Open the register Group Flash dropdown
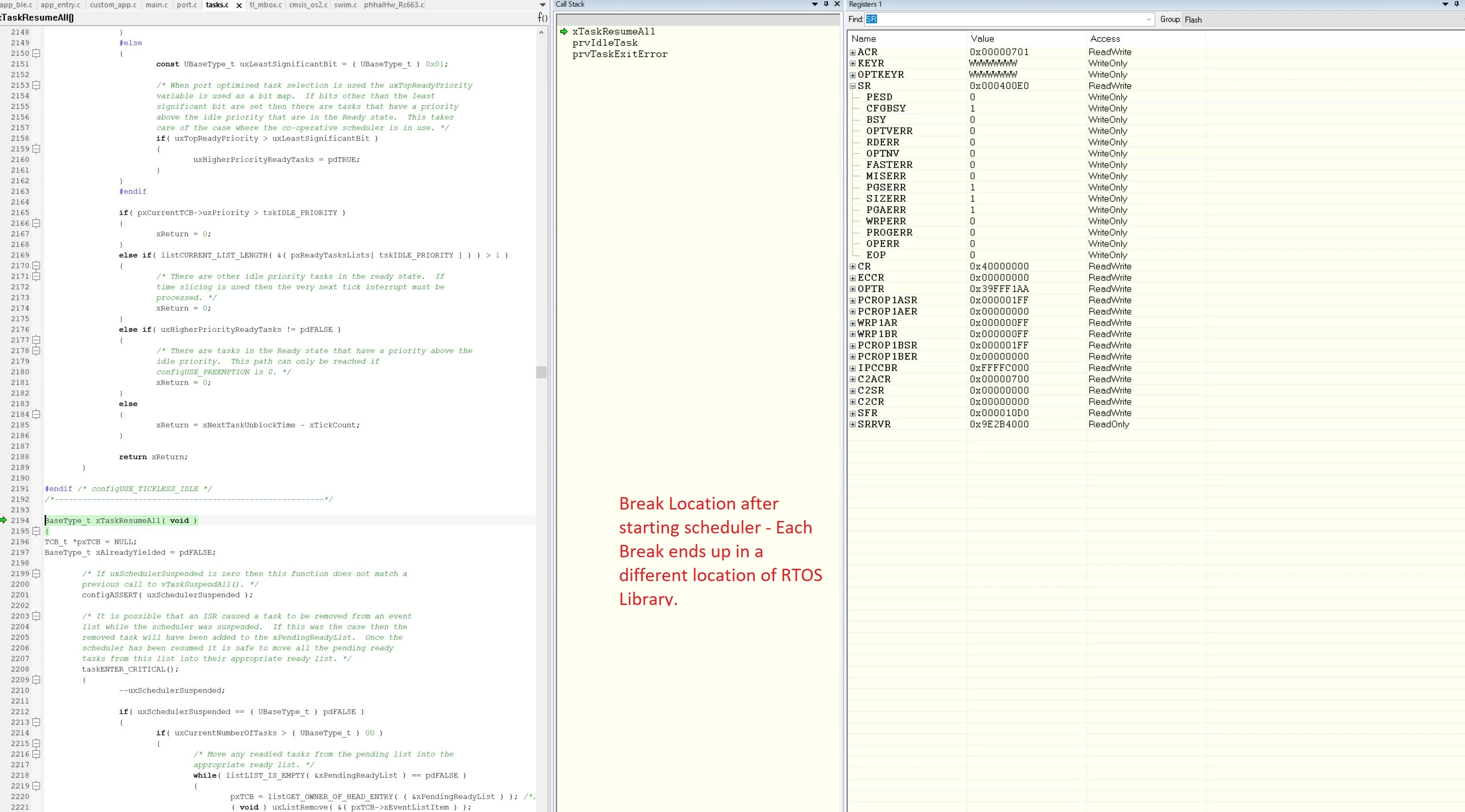This screenshot has height=812, width=1465. tap(1323, 19)
